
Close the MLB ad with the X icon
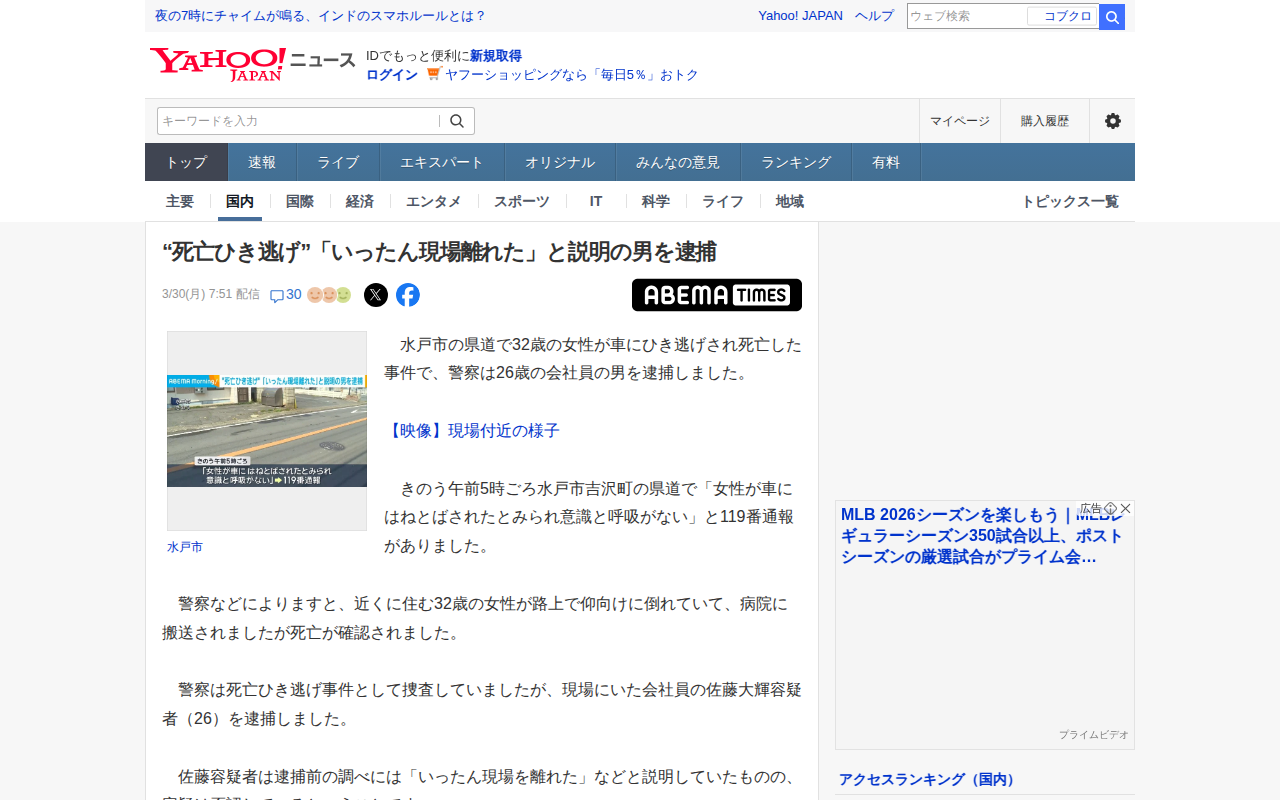tap(1126, 508)
